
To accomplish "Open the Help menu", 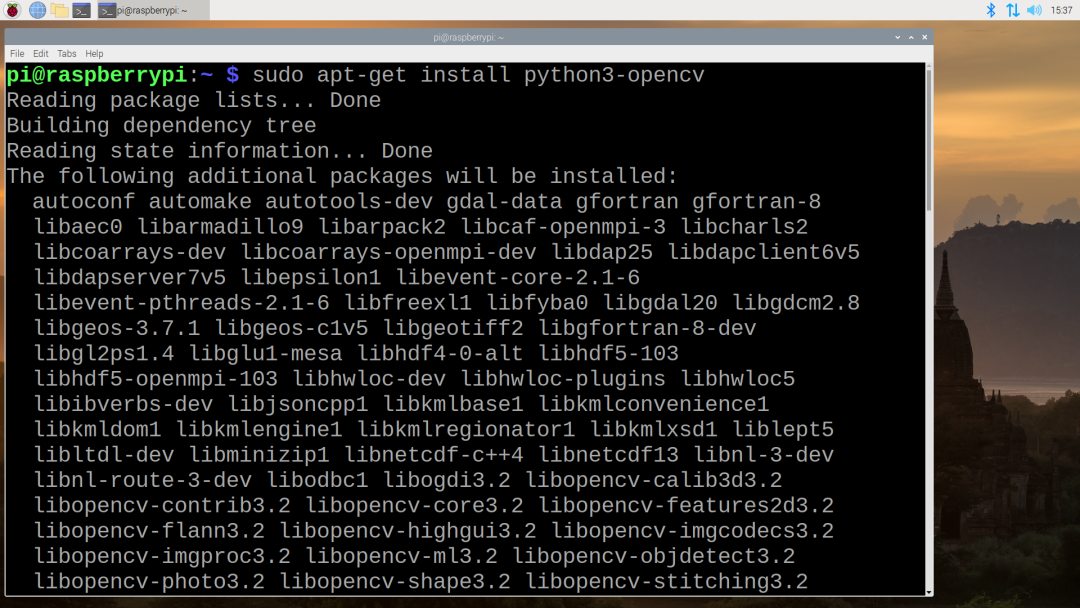I will coord(94,53).
